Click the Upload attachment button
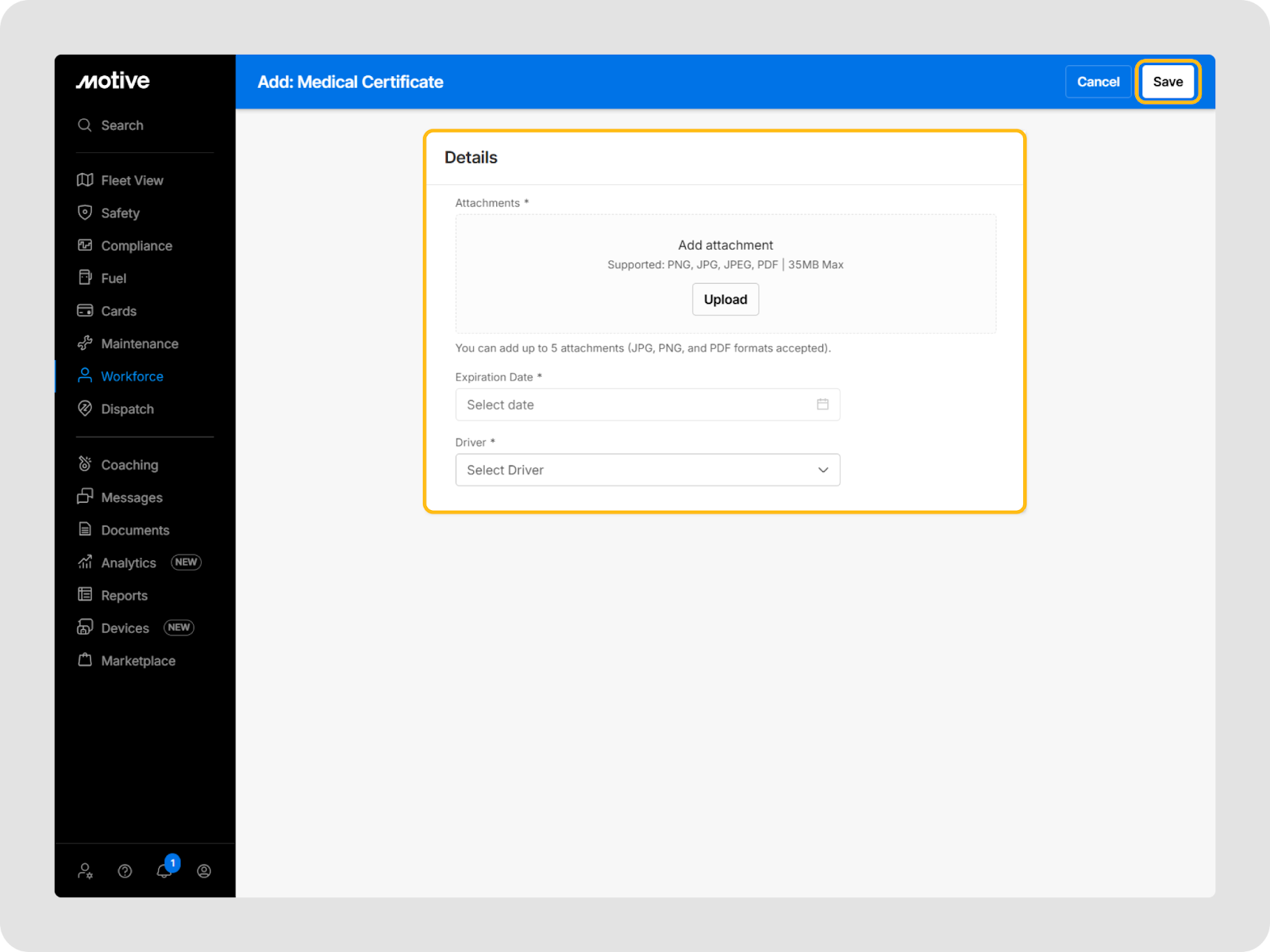This screenshot has width=1270, height=952. click(725, 299)
